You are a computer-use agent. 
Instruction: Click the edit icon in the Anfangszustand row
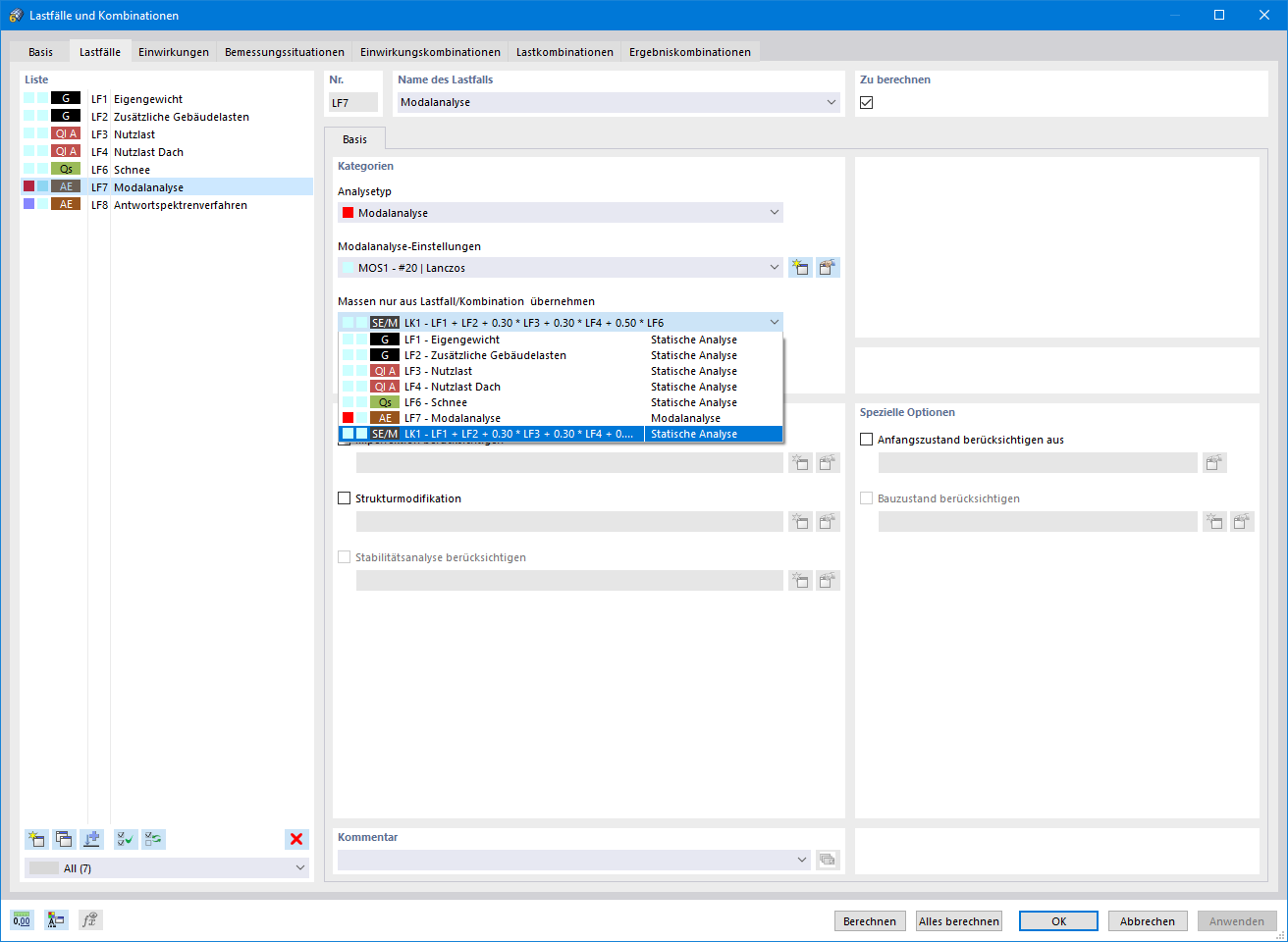[x=1214, y=462]
